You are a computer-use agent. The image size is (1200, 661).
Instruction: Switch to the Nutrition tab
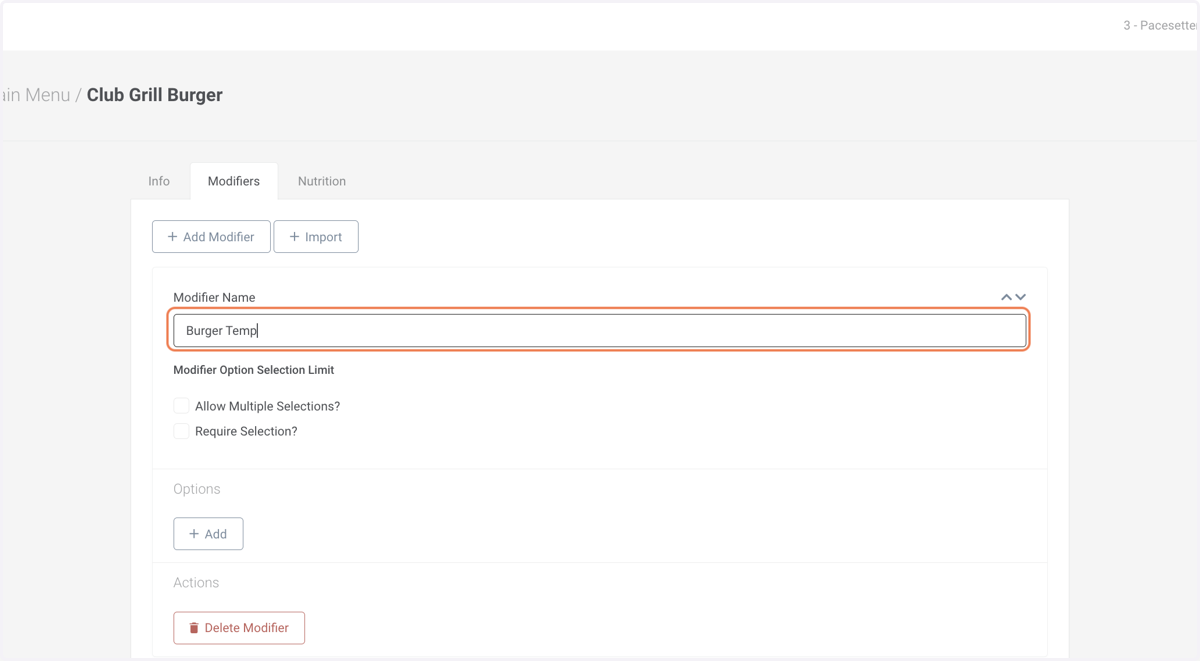pos(322,181)
